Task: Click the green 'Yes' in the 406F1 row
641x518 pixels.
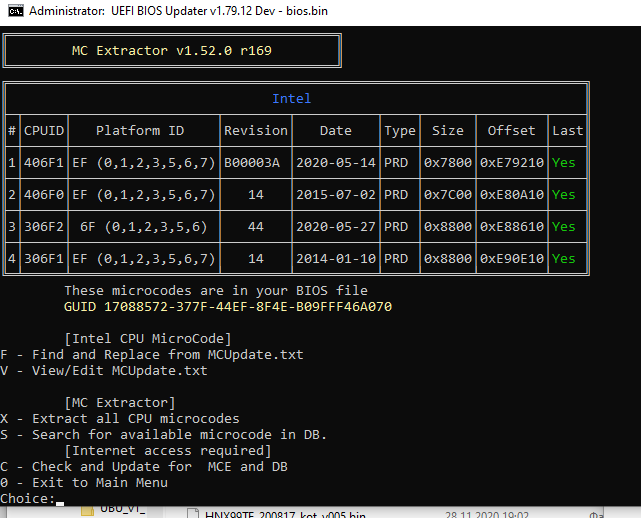Action: pyautogui.click(x=563, y=163)
